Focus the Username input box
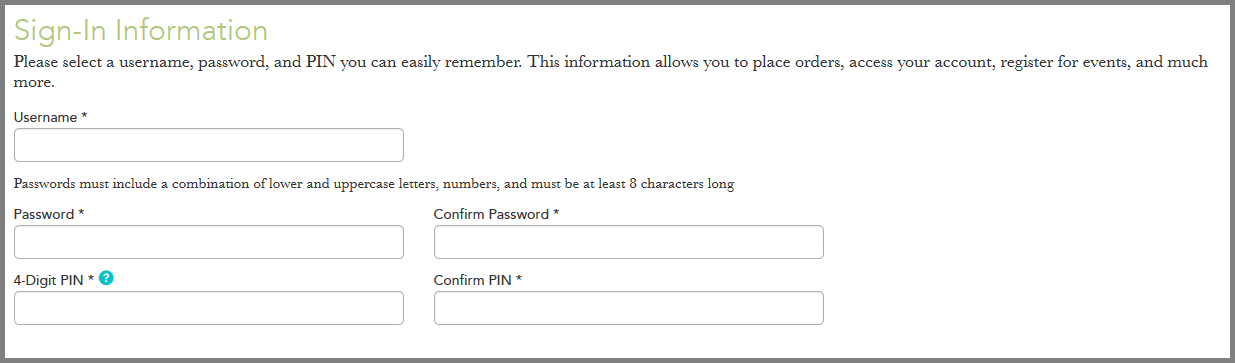Screen dimensions: 1235x363 pos(209,145)
